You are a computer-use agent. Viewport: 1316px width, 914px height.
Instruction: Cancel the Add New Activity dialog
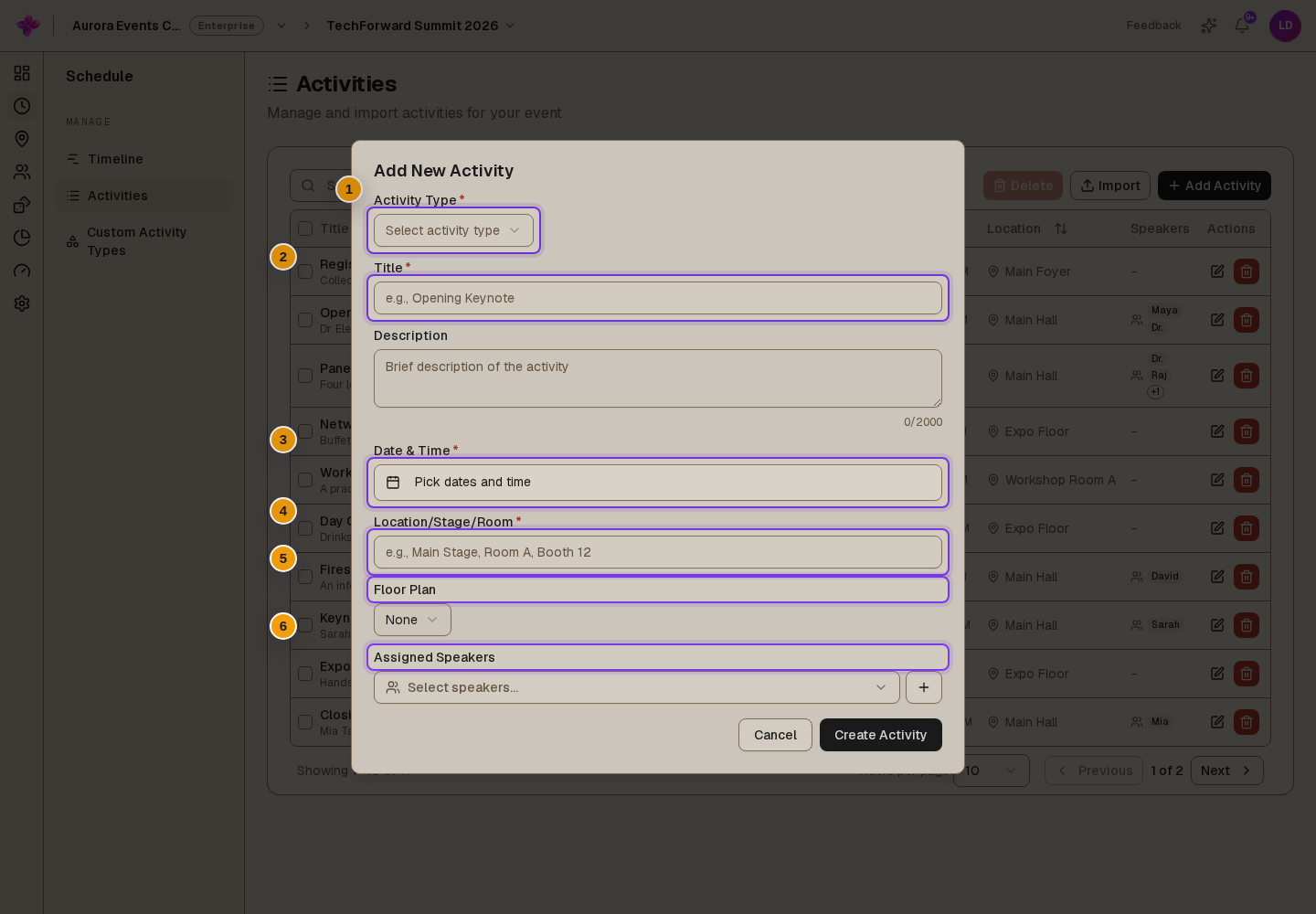pyautogui.click(x=775, y=735)
